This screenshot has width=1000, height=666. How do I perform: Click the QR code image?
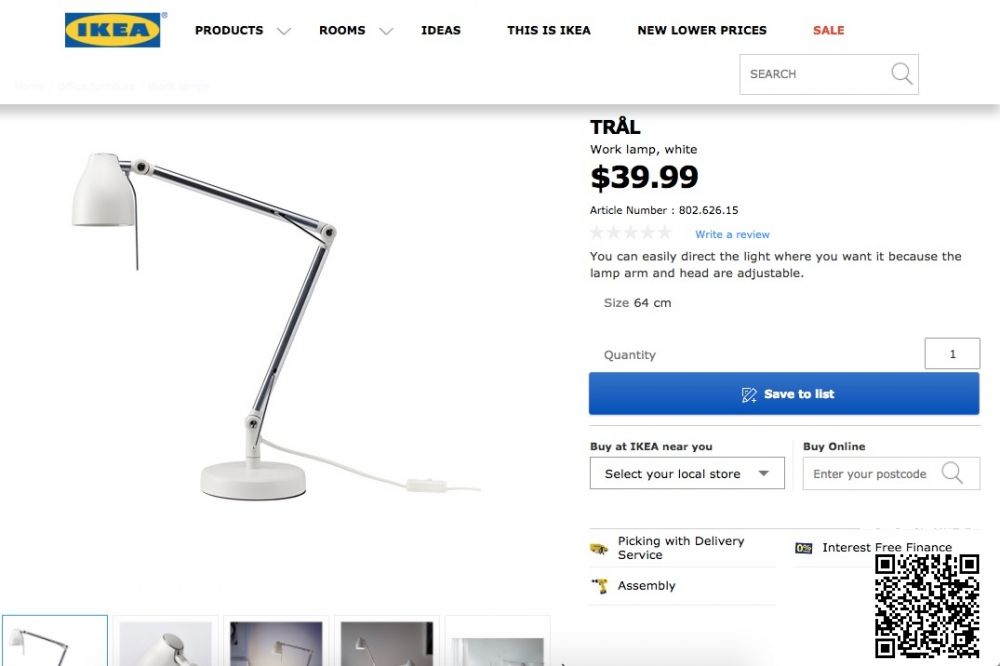[x=927, y=606]
